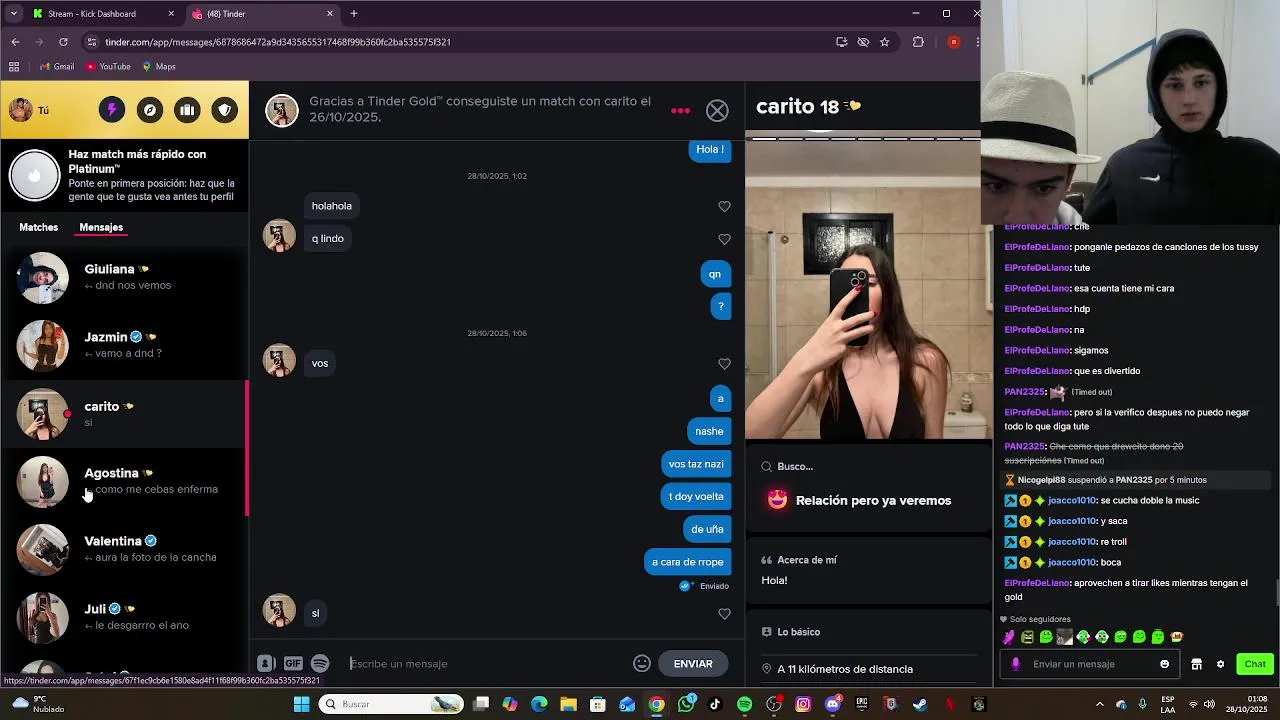The width and height of the screenshot is (1280, 720).
Task: Close the Tinder browser tab
Action: pyautogui.click(x=330, y=14)
